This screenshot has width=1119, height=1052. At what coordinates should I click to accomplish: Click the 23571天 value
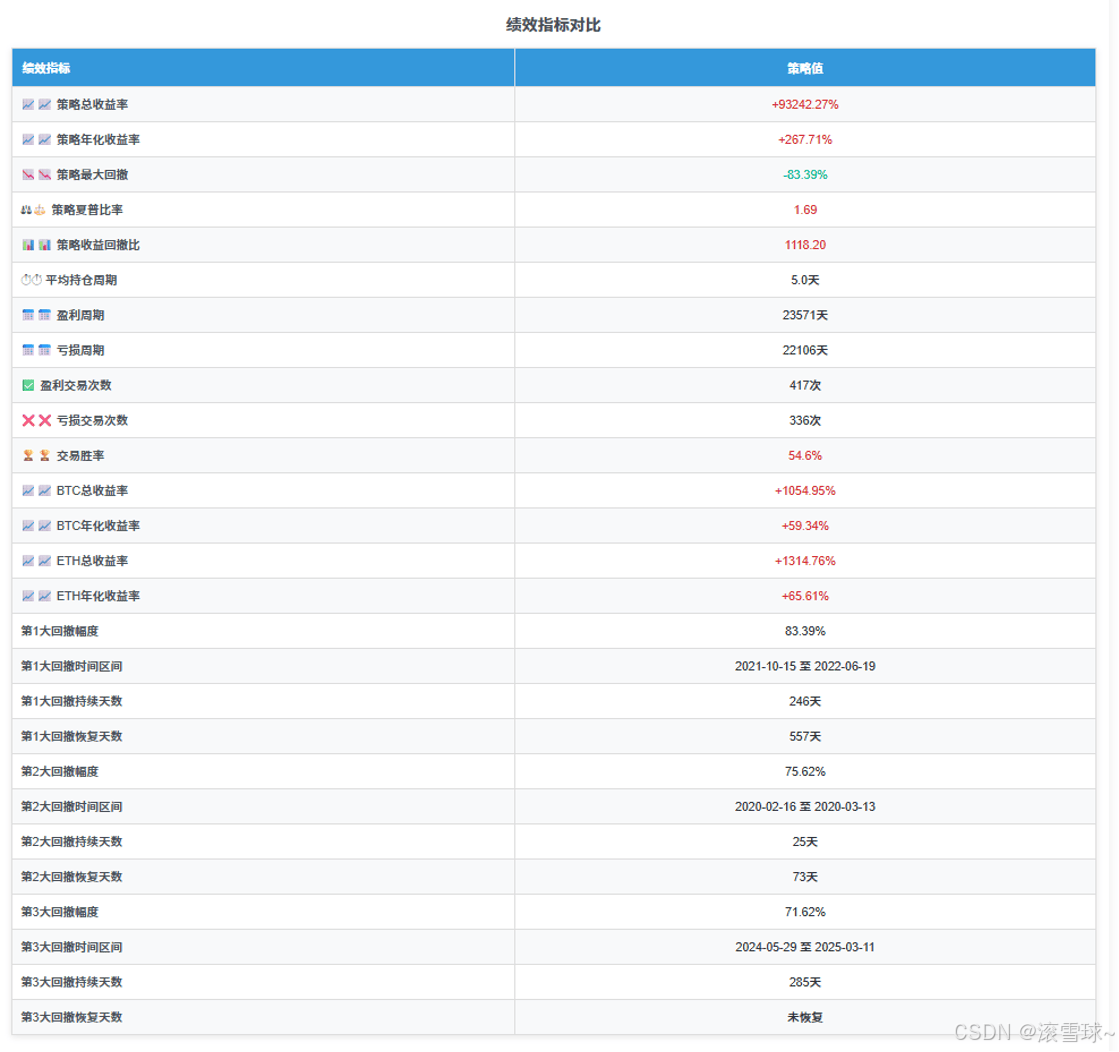click(x=805, y=315)
